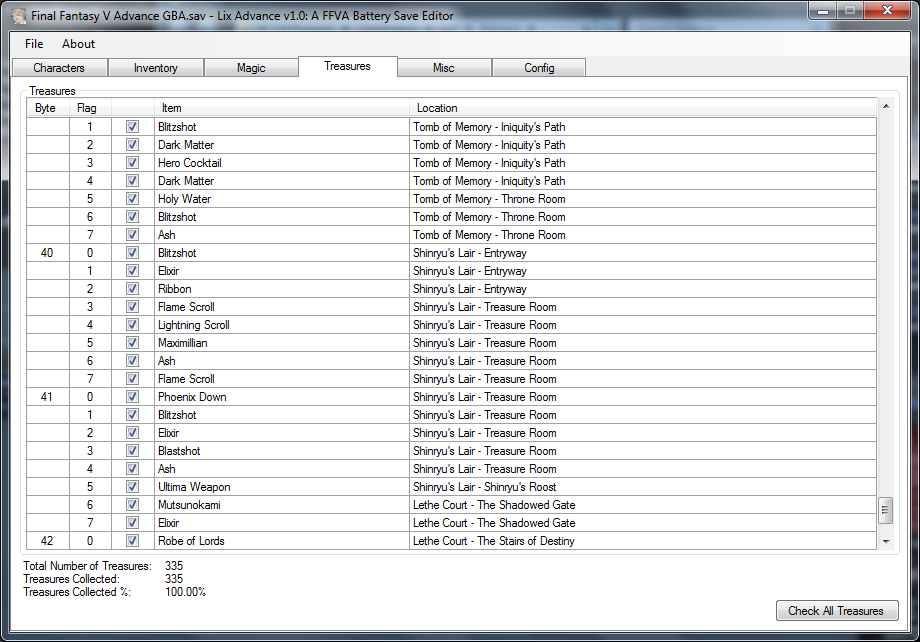920x642 pixels.
Task: Uncheck the Holy Water treasure checkbox
Action: pyautogui.click(x=133, y=198)
